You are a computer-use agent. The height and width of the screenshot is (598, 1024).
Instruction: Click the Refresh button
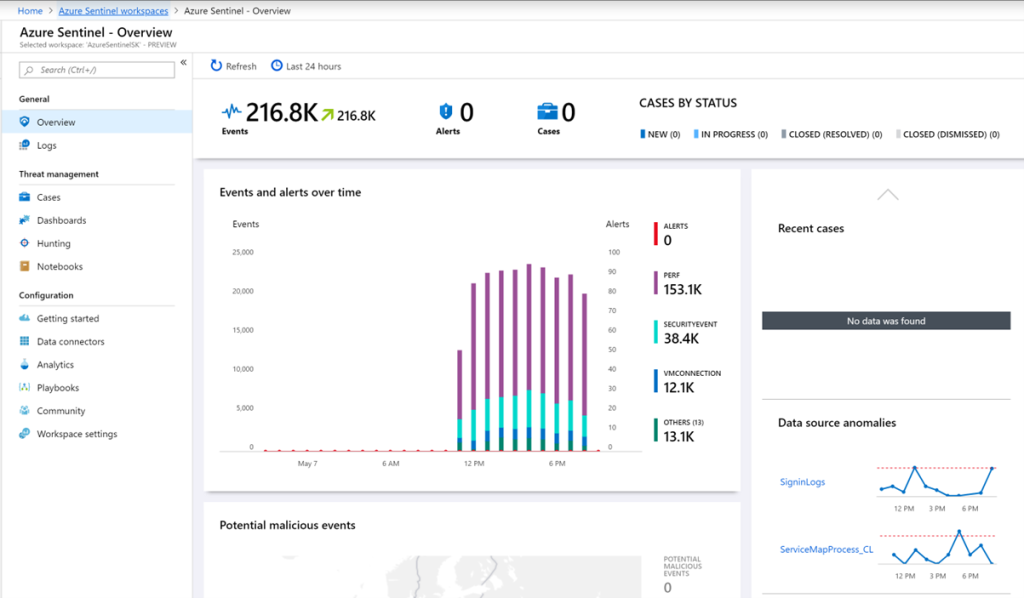point(233,66)
